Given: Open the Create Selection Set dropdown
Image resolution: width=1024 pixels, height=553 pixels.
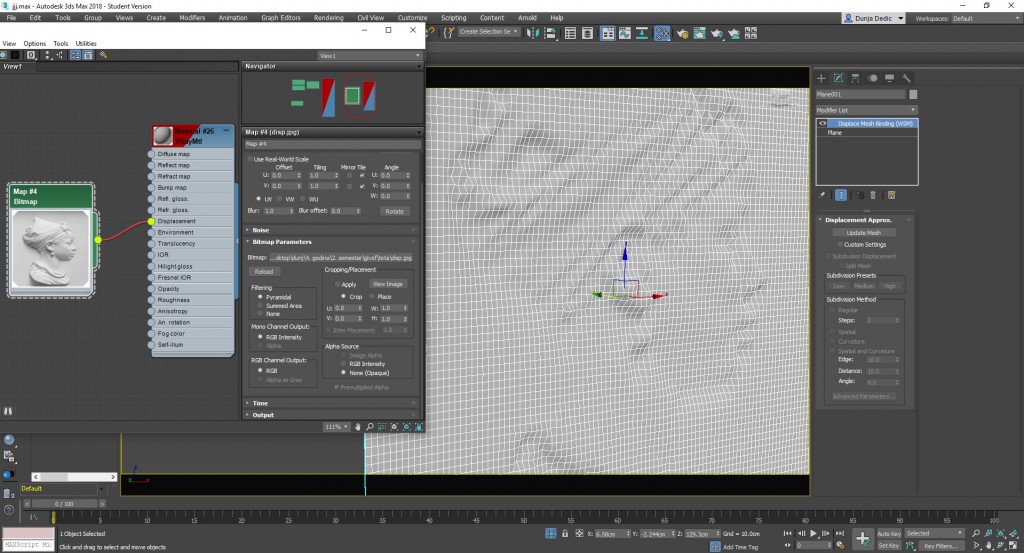Looking at the screenshot, I should tap(488, 31).
